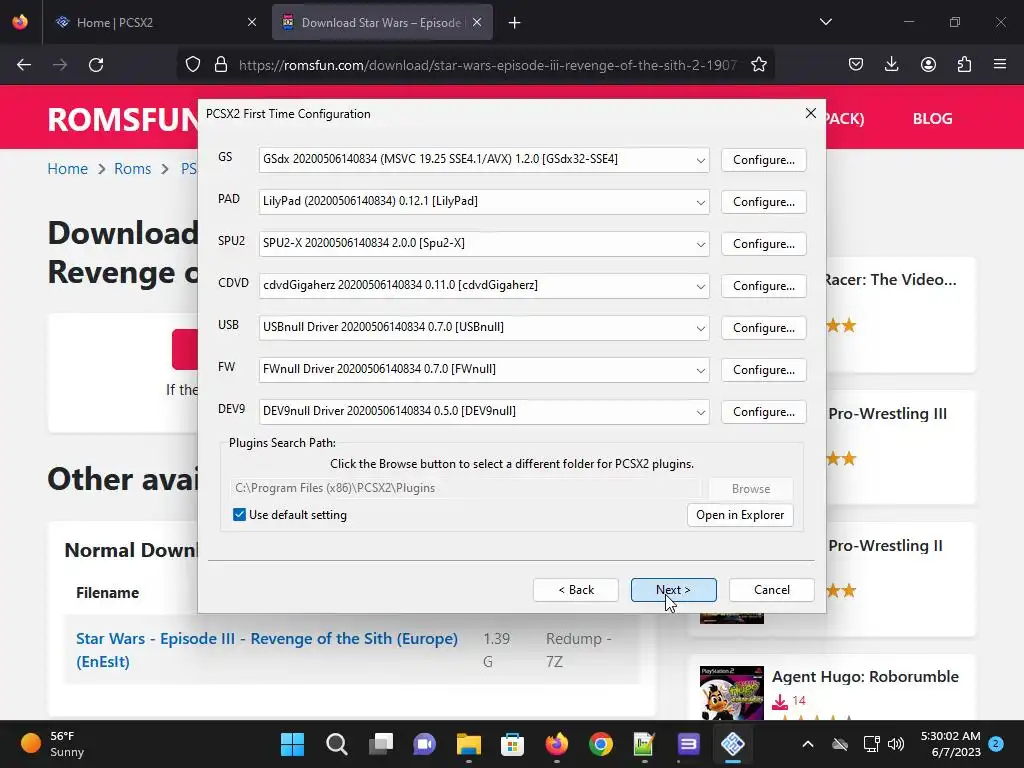Open the Notepad++ taskbar icon
Screen dimensions: 1024x768
point(644,744)
